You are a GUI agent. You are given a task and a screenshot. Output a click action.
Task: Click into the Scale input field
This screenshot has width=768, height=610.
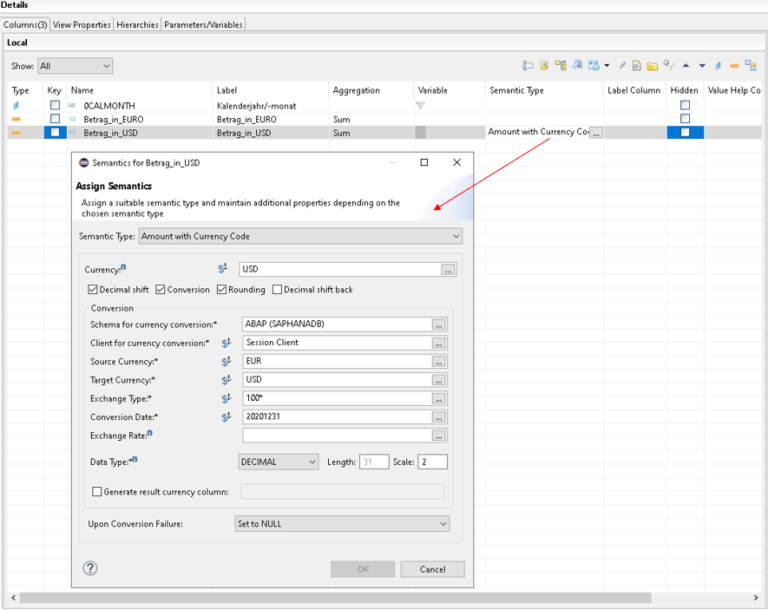pyautogui.click(x=432, y=462)
